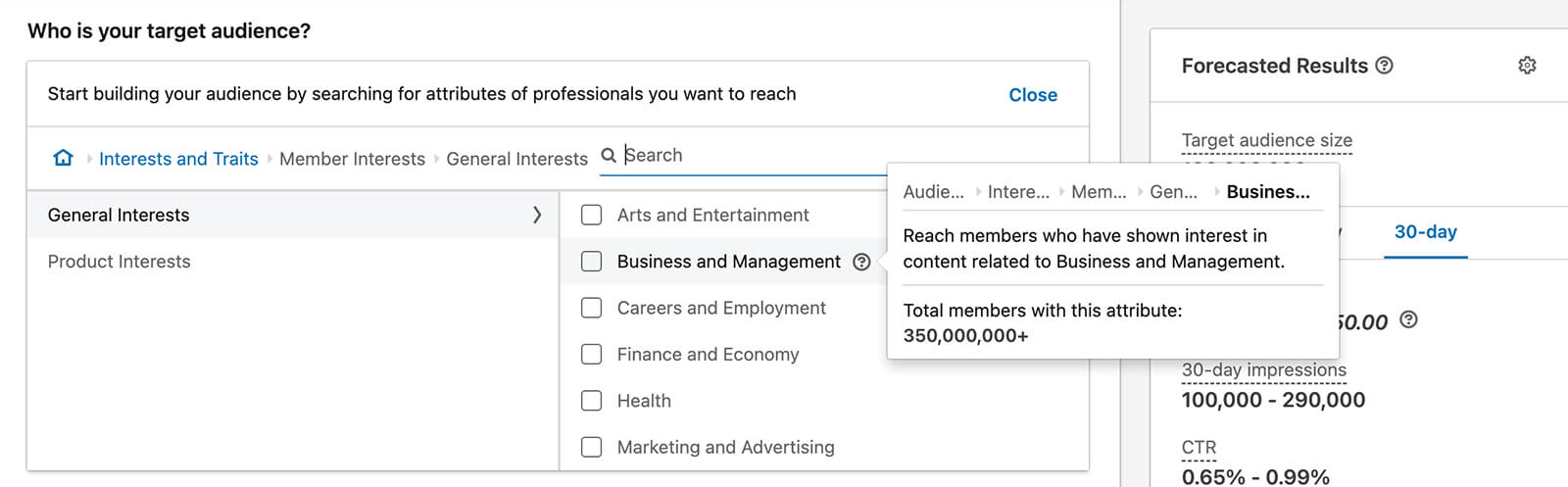
Task: Check the Business and Management checkbox
Action: pos(592,262)
